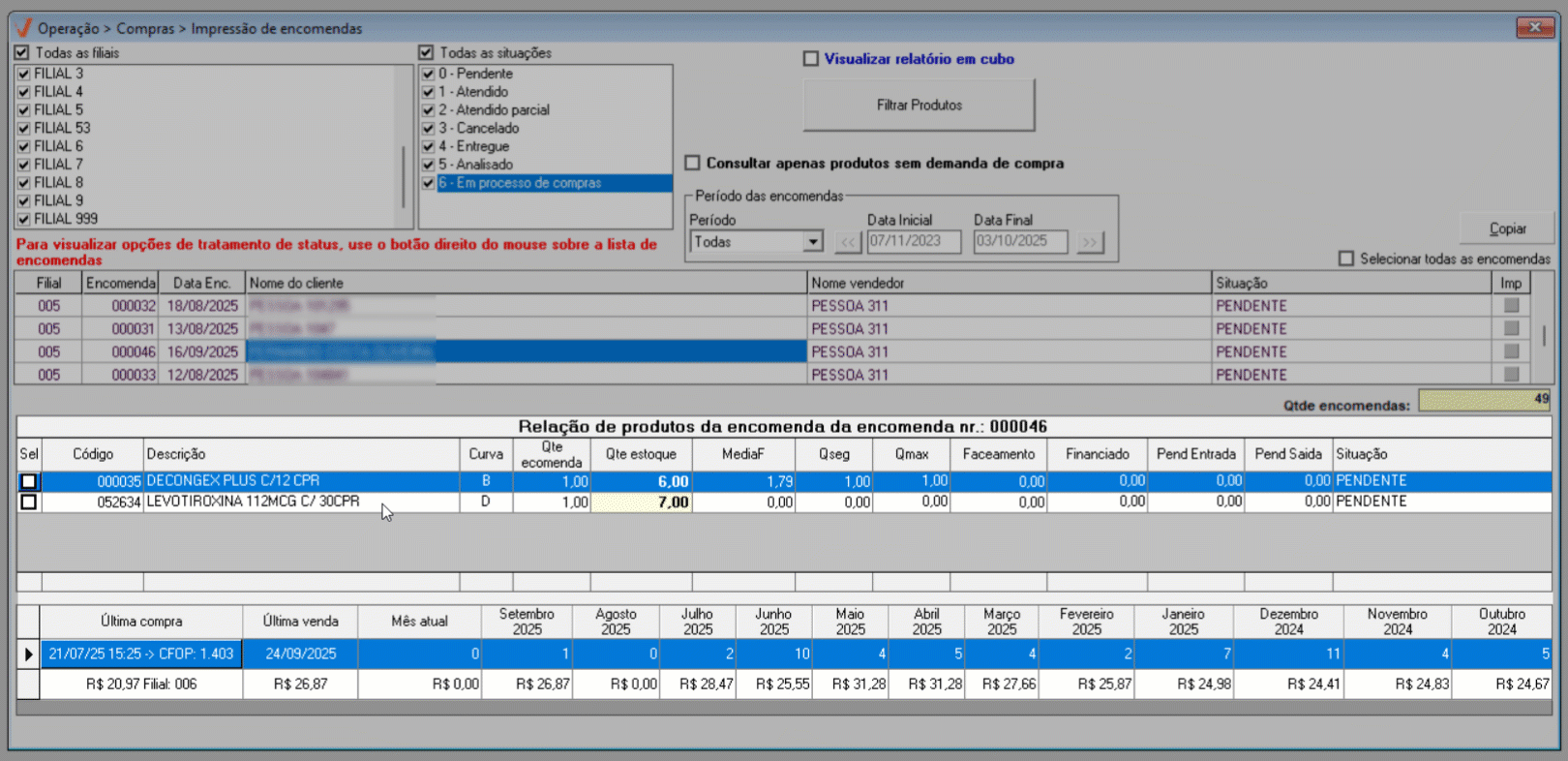Image resolution: width=1568 pixels, height=761 pixels.
Task: Click the previous period arrow button
Action: [848, 242]
